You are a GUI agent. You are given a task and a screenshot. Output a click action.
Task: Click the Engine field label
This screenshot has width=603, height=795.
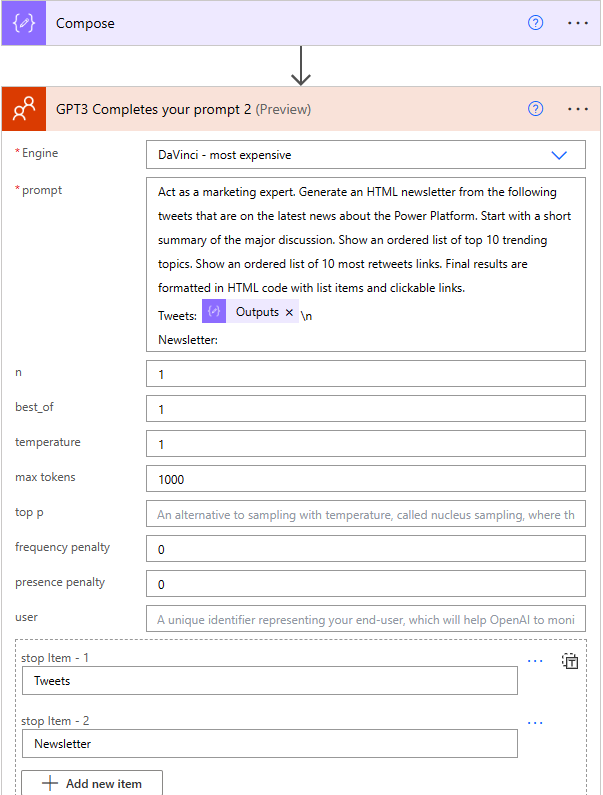(40, 153)
